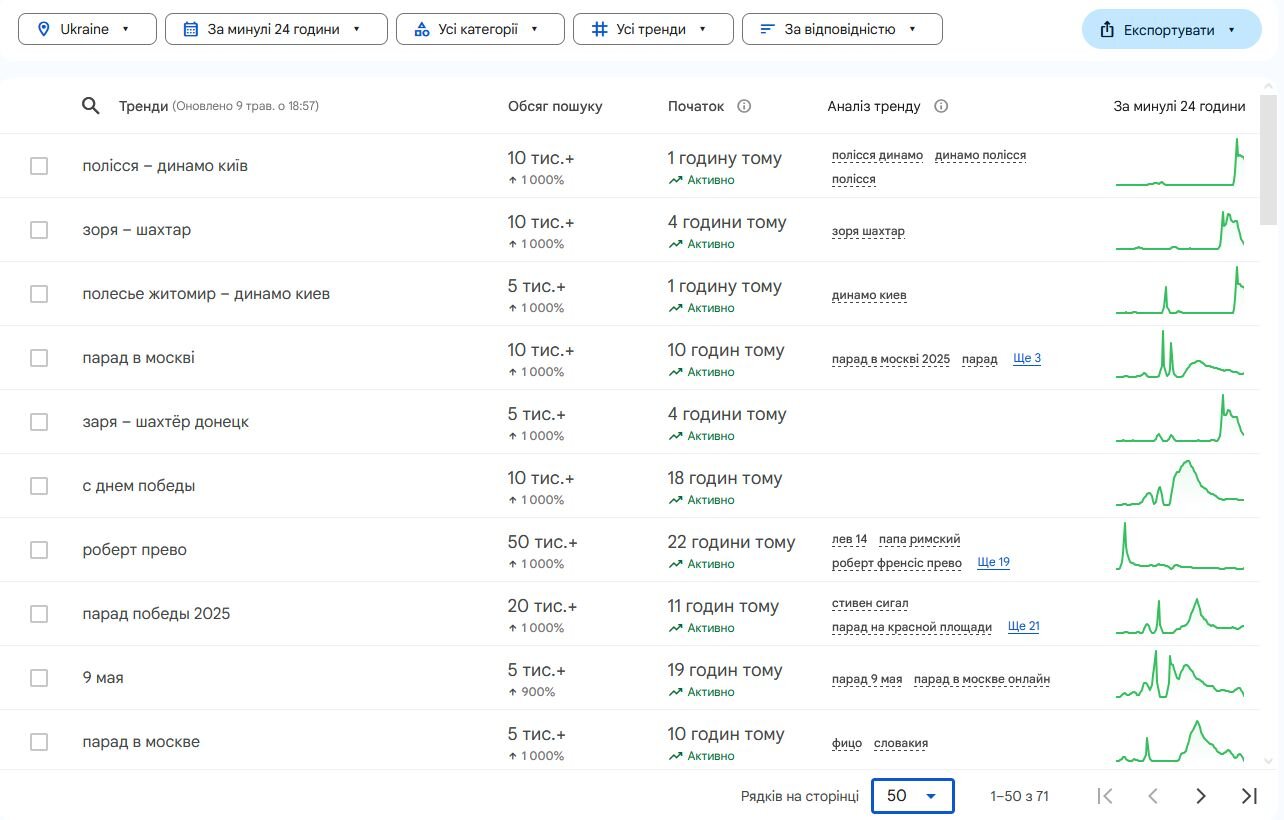
Task: Click the trend sparkline chart for зоря – шахтар
Action: (1180, 230)
